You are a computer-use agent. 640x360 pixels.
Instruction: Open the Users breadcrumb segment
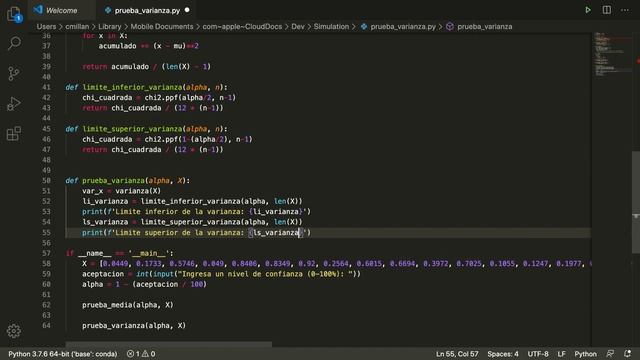[x=46, y=27]
